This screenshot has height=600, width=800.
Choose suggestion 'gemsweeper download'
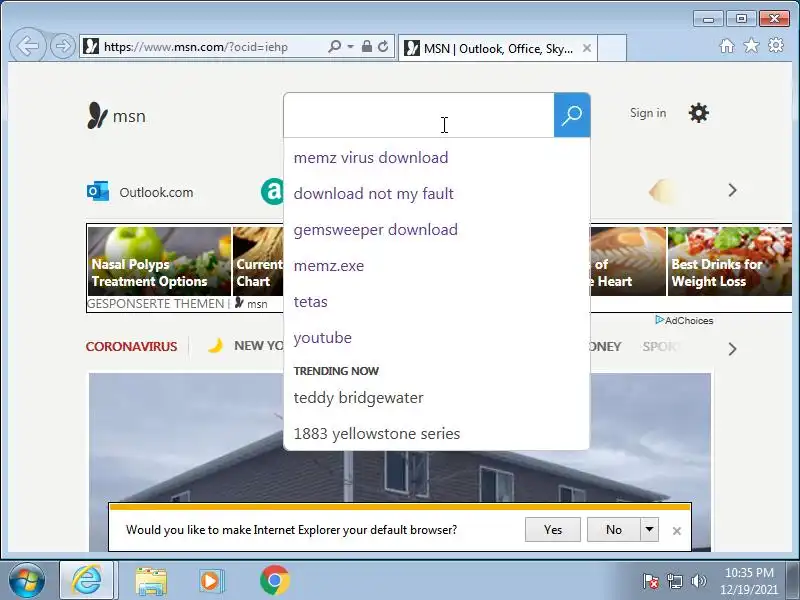tap(437, 230)
